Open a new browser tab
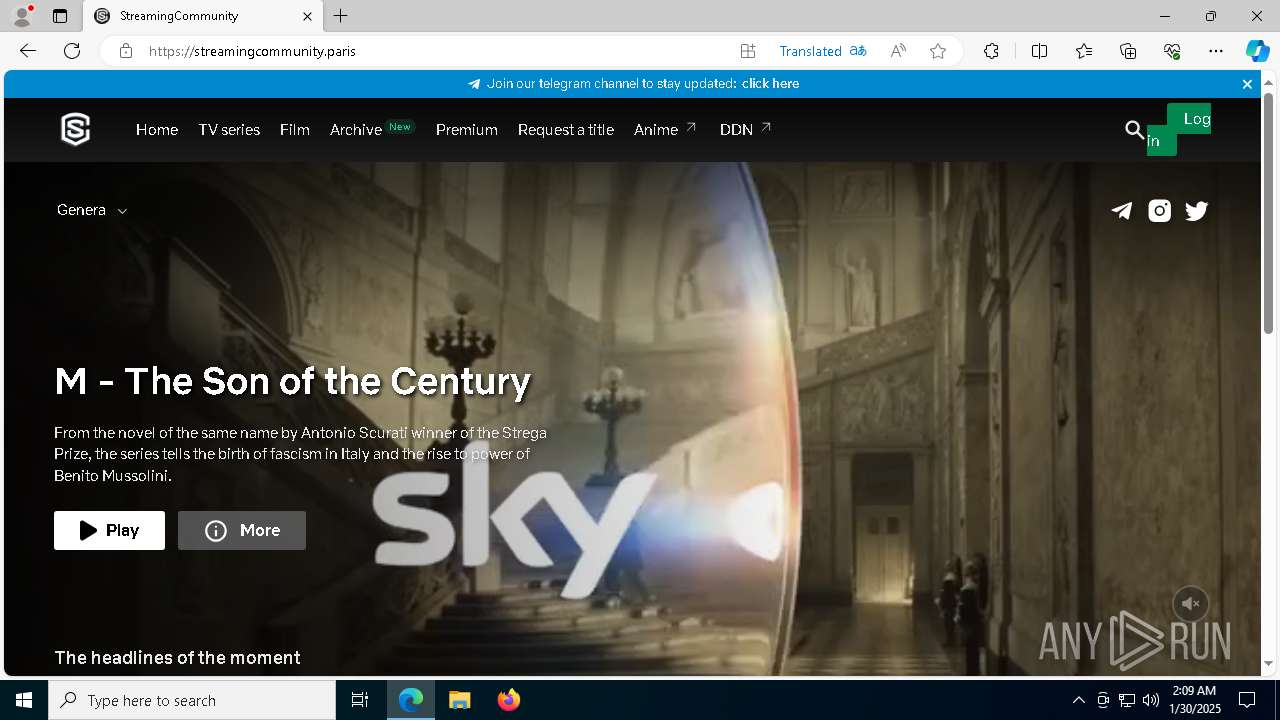 [x=341, y=16]
